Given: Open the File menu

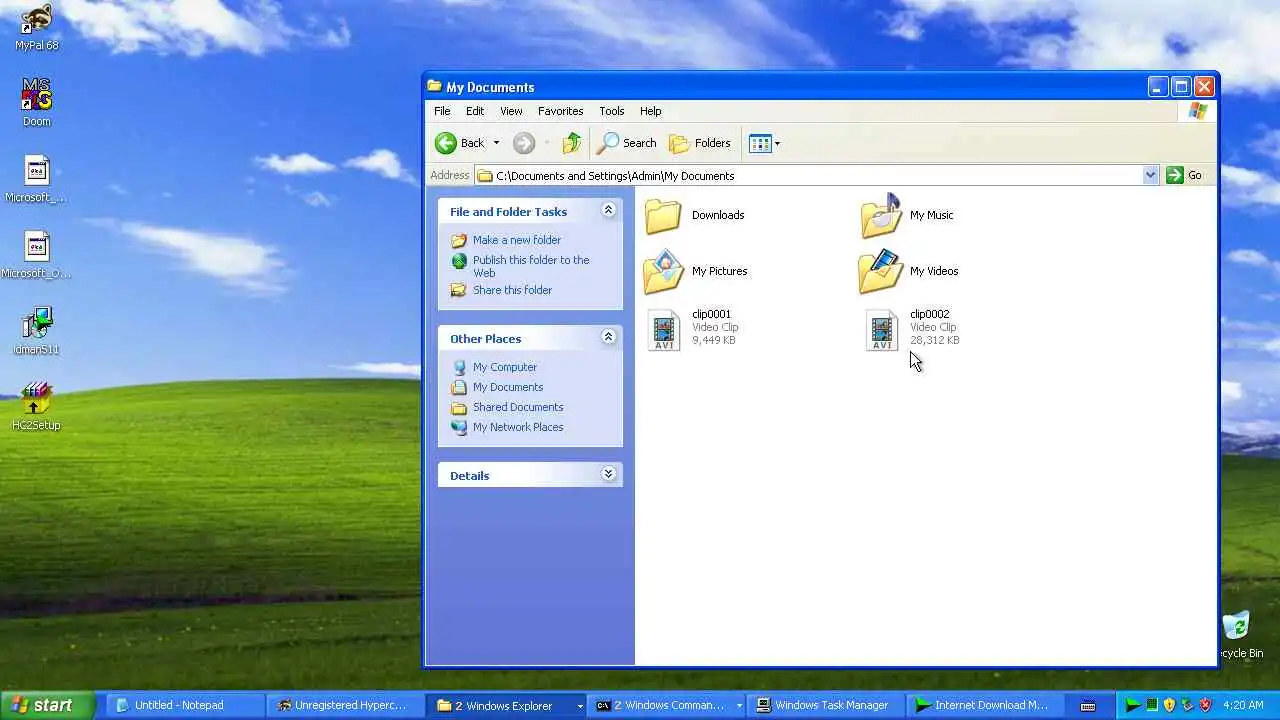Looking at the screenshot, I should [x=442, y=111].
